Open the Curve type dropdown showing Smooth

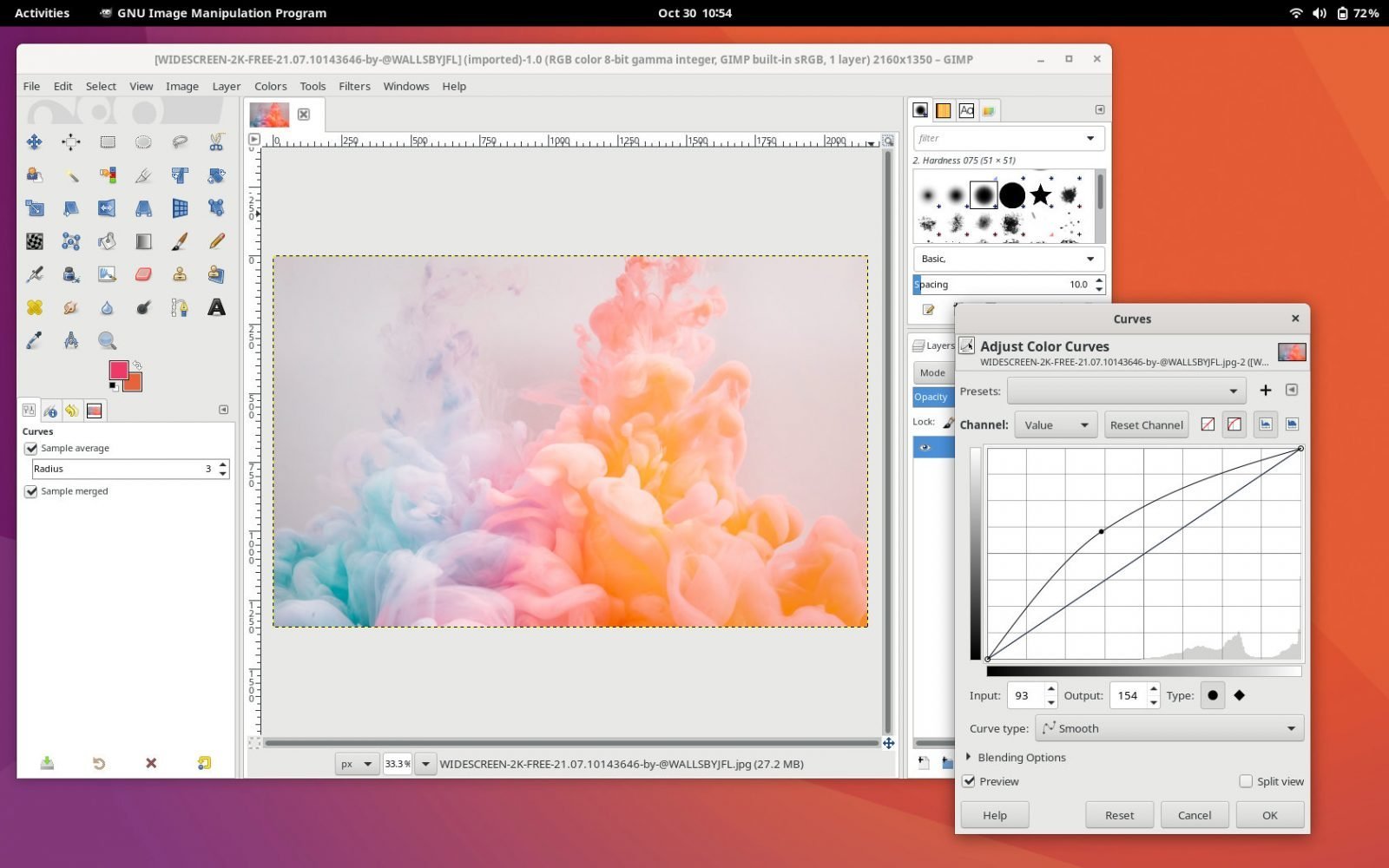click(1168, 727)
